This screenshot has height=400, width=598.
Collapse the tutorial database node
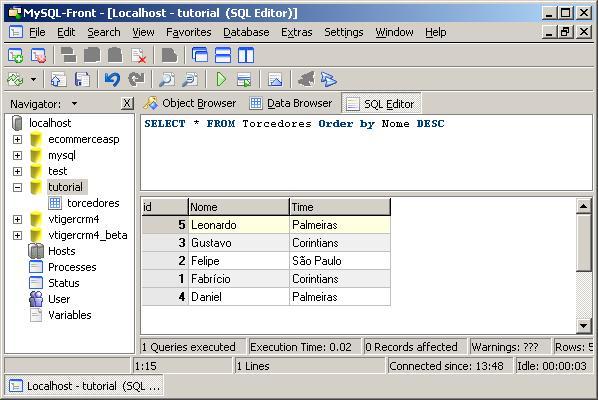[x=17, y=187]
